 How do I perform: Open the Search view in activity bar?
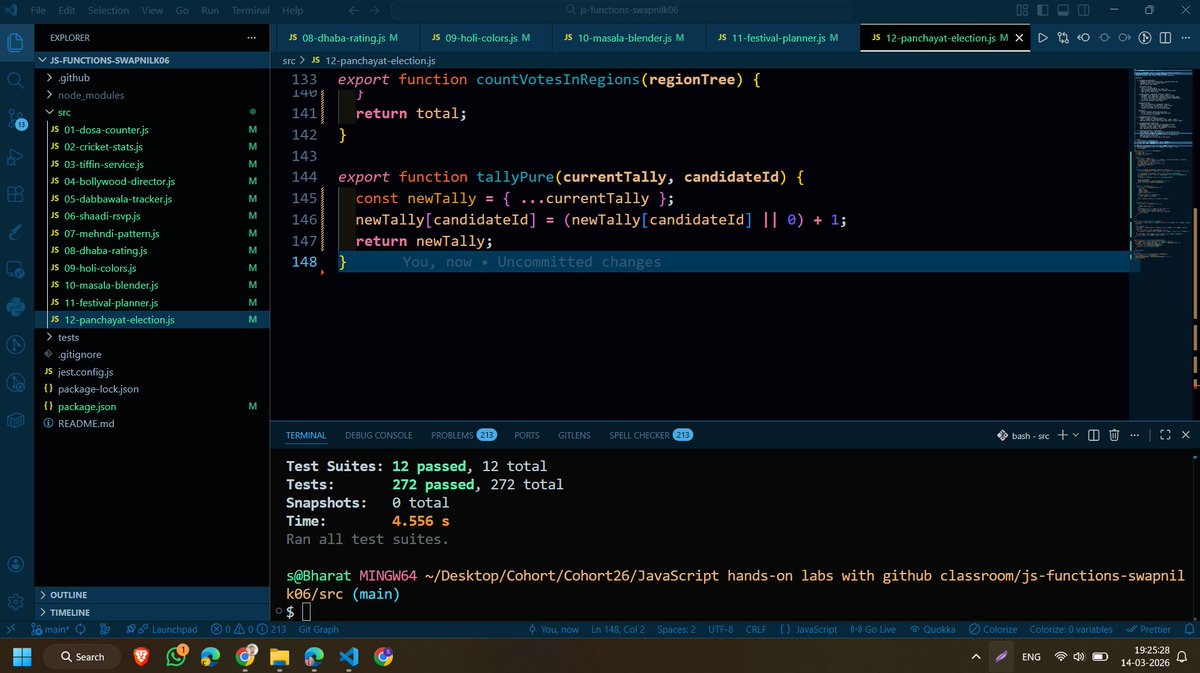tap(15, 80)
